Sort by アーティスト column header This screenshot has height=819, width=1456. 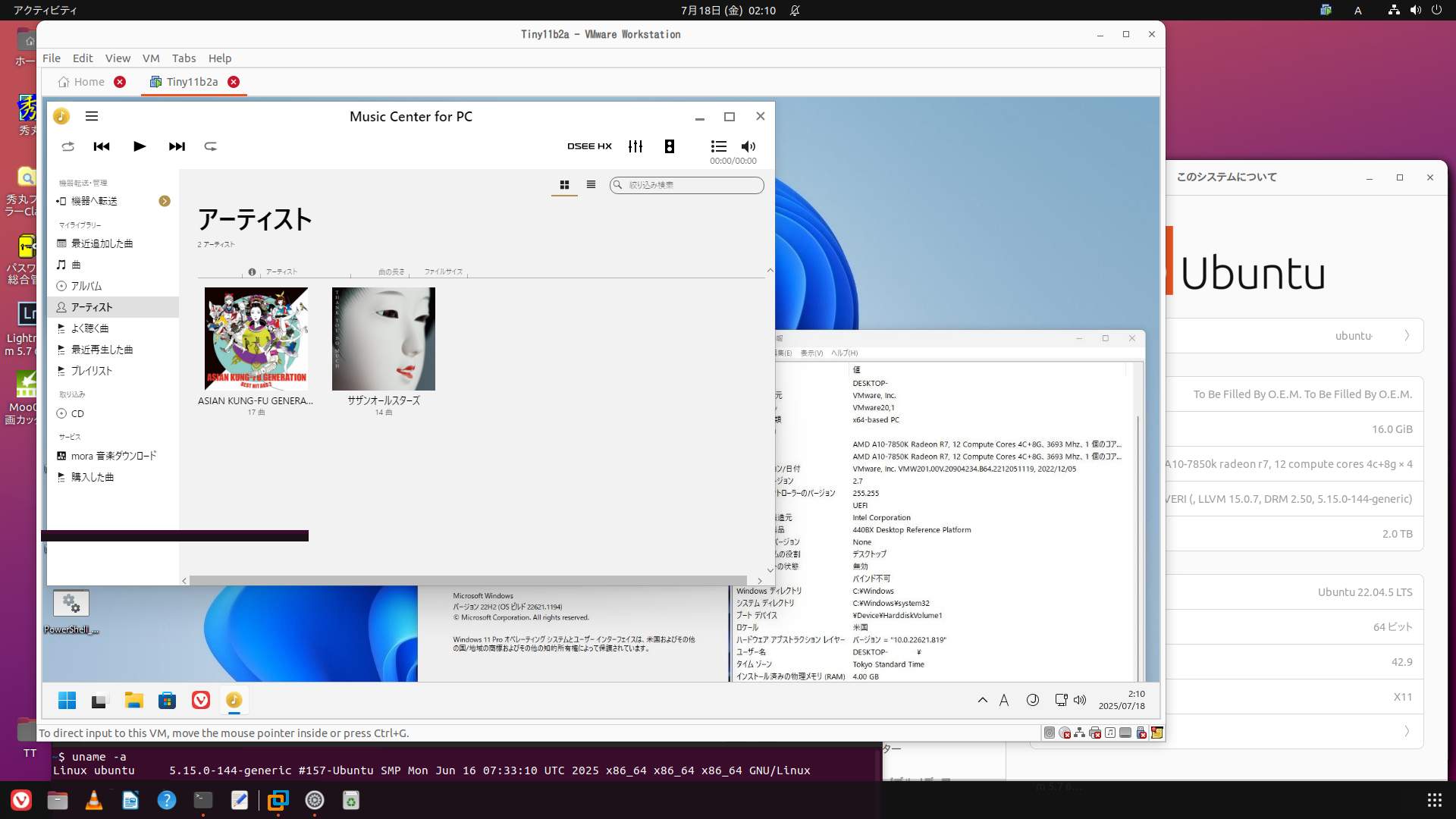pos(281,271)
